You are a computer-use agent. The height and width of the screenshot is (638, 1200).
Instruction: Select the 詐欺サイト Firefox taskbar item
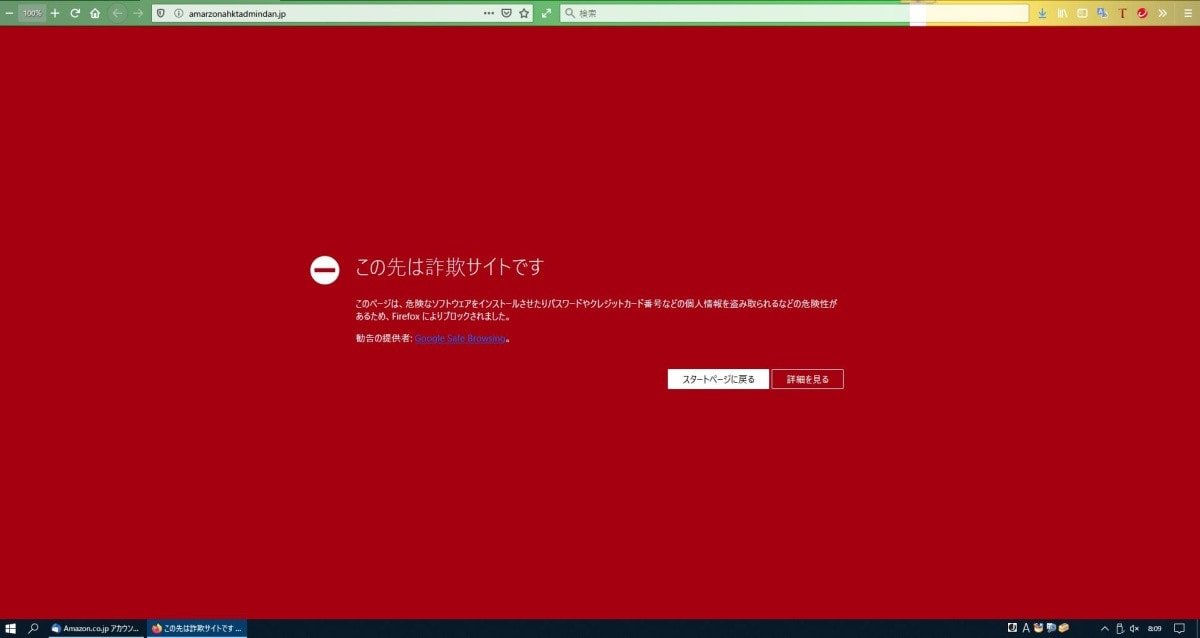click(197, 628)
